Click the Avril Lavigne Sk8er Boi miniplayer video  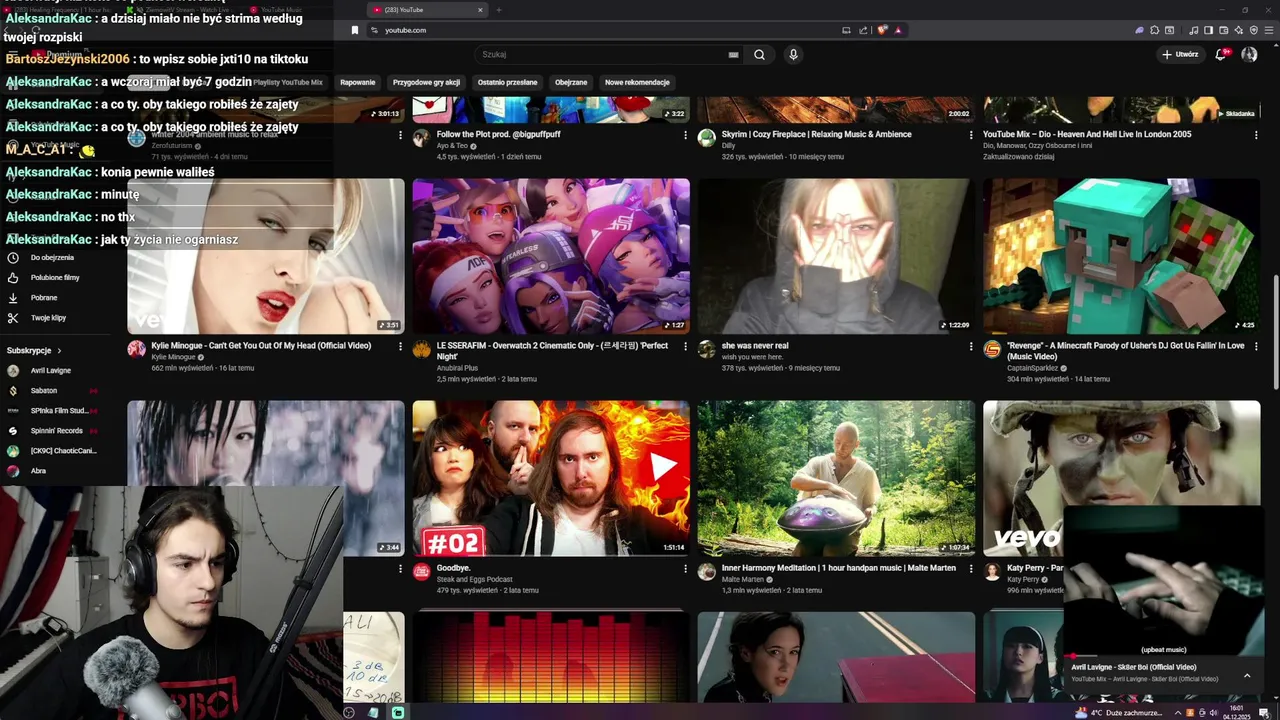pos(1162,581)
